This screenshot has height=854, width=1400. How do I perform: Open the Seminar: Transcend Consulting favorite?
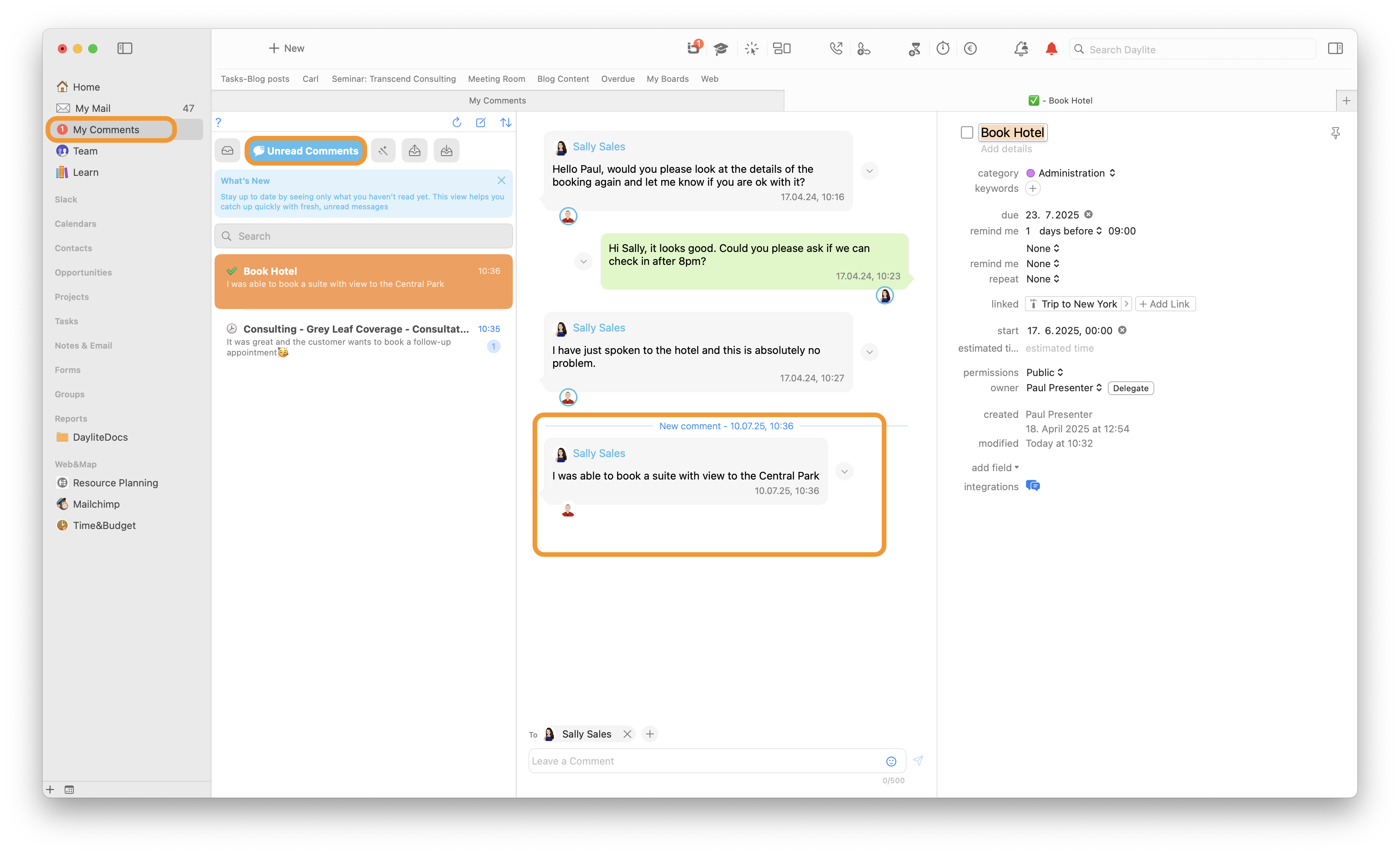coord(393,78)
